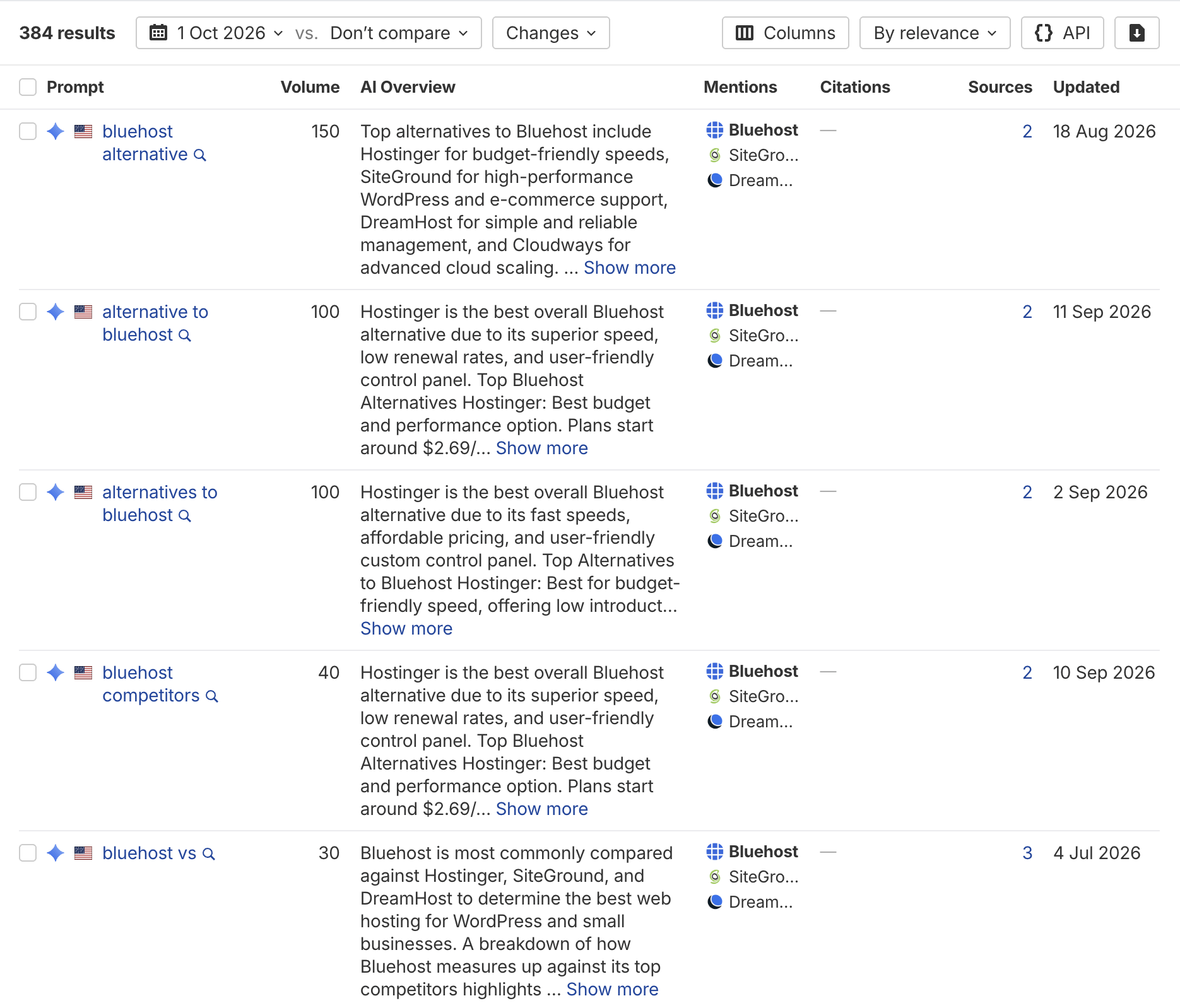
Task: Check the box for alternative to bluehost row
Action: tap(28, 312)
